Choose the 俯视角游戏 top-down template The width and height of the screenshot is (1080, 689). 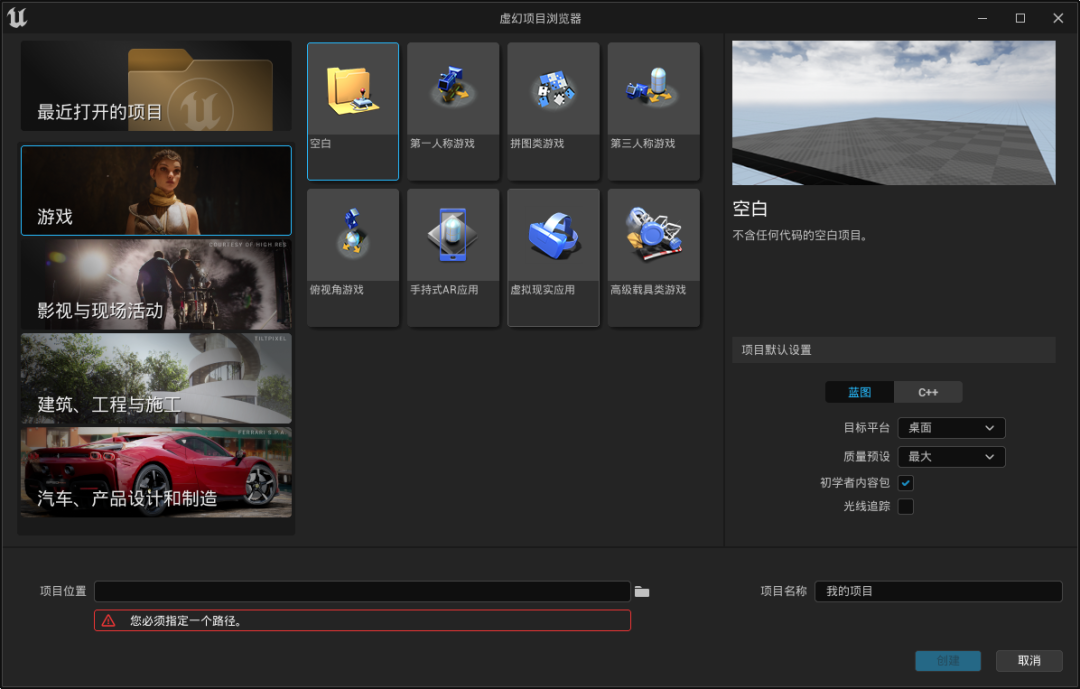[353, 258]
